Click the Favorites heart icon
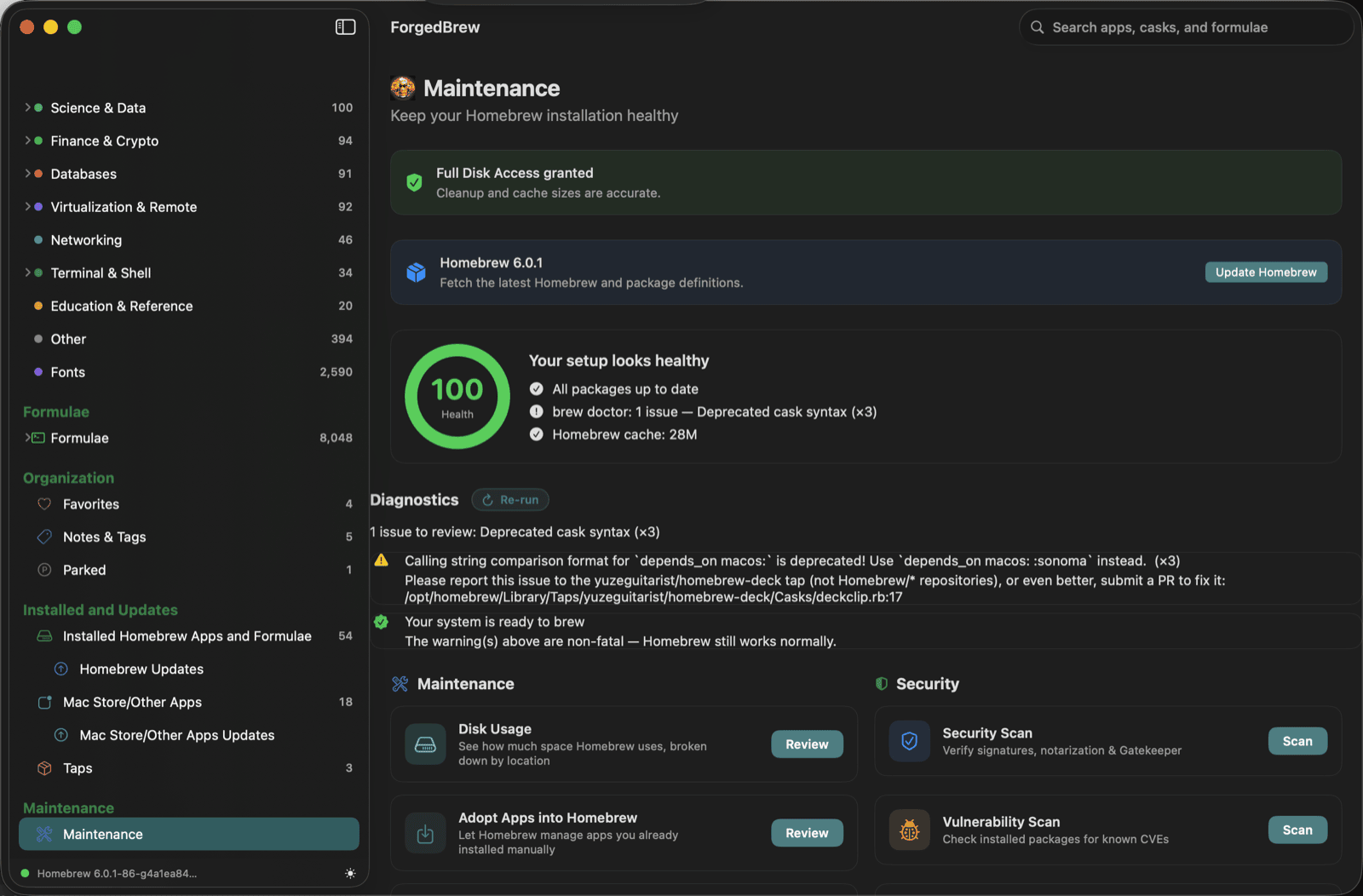The image size is (1363, 896). click(44, 504)
